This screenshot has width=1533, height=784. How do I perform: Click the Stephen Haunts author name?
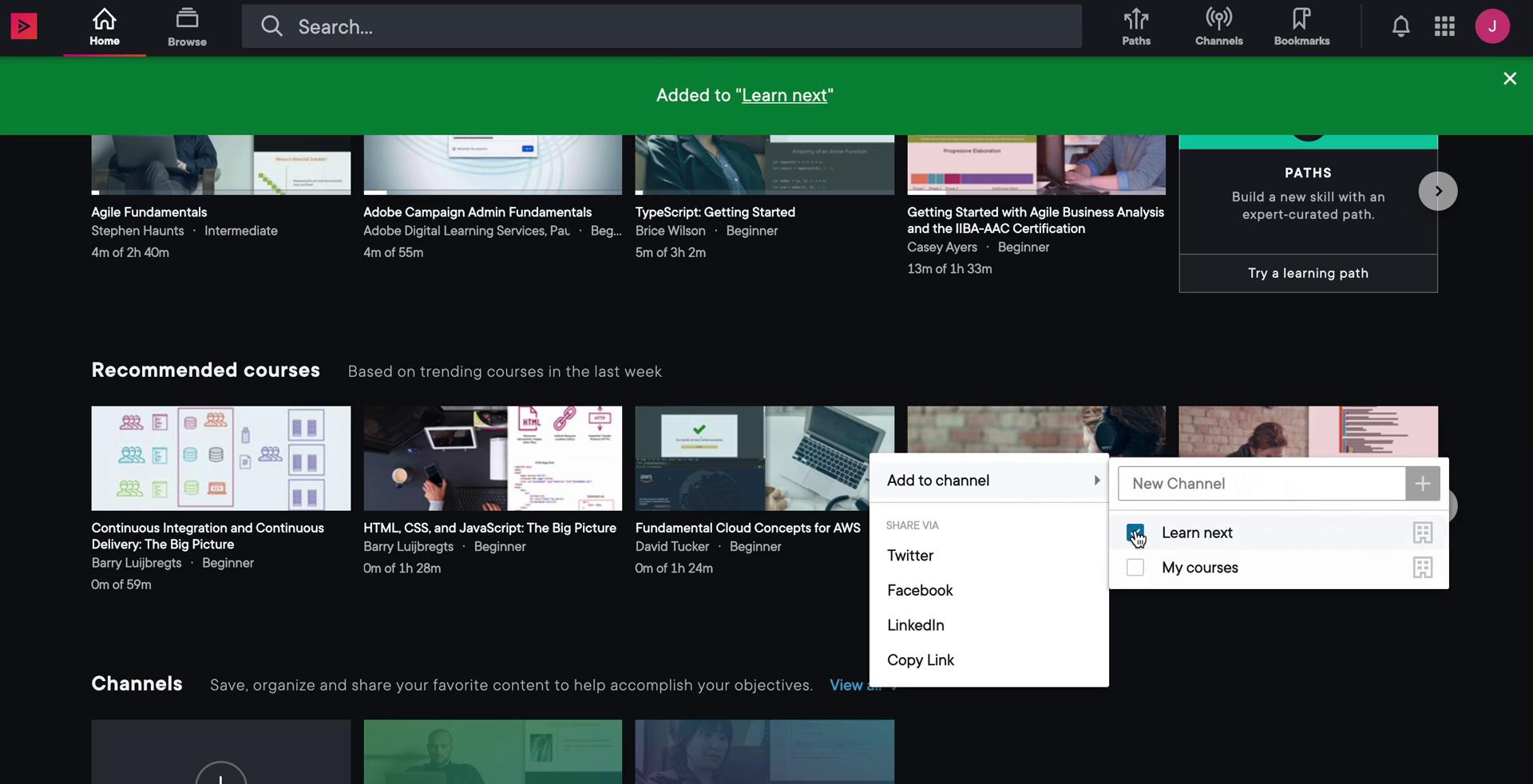click(x=137, y=231)
